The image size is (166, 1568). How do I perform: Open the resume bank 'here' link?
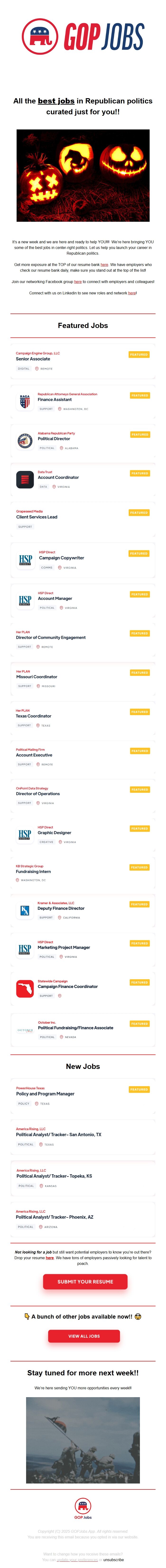pyautogui.click(x=104, y=265)
